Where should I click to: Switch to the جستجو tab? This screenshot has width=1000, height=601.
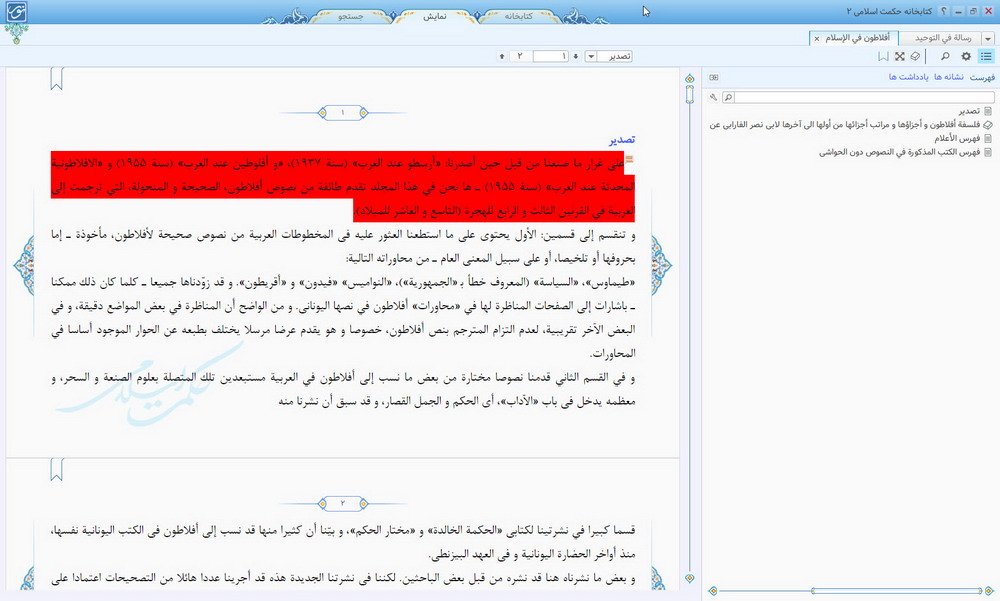click(x=351, y=16)
